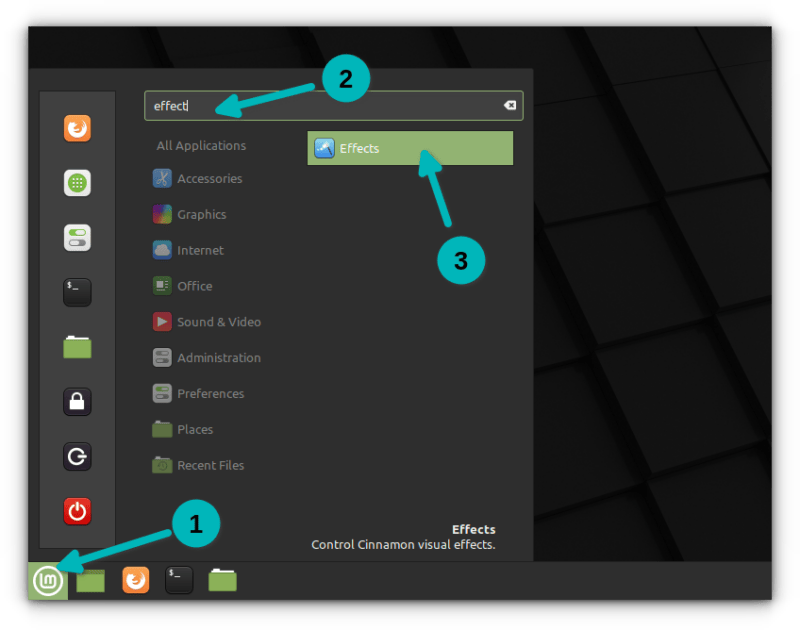Show the Recent Files list
Viewport: 800px width, 630px height.
click(x=210, y=466)
